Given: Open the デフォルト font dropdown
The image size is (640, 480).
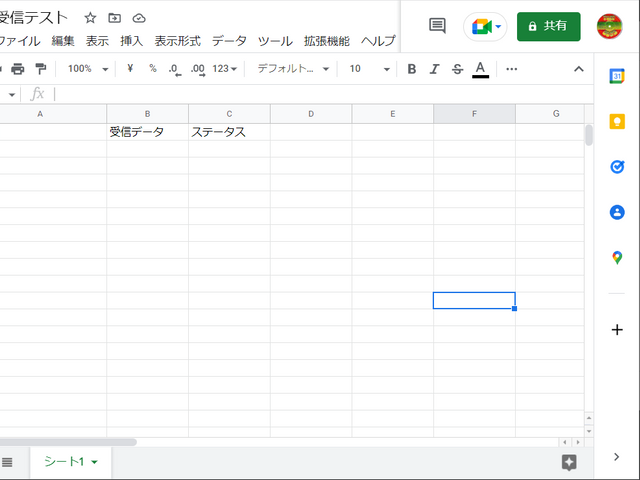Looking at the screenshot, I should point(293,69).
